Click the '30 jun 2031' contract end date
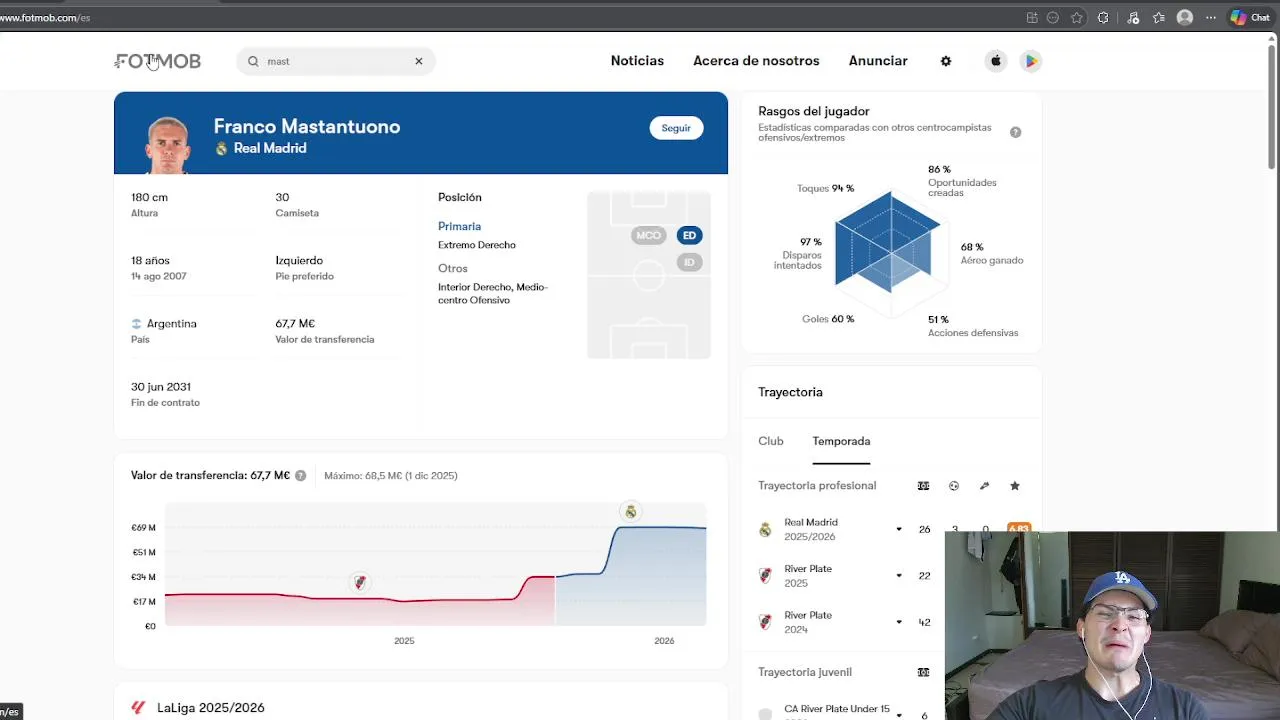This screenshot has height=720, width=1280. (161, 387)
